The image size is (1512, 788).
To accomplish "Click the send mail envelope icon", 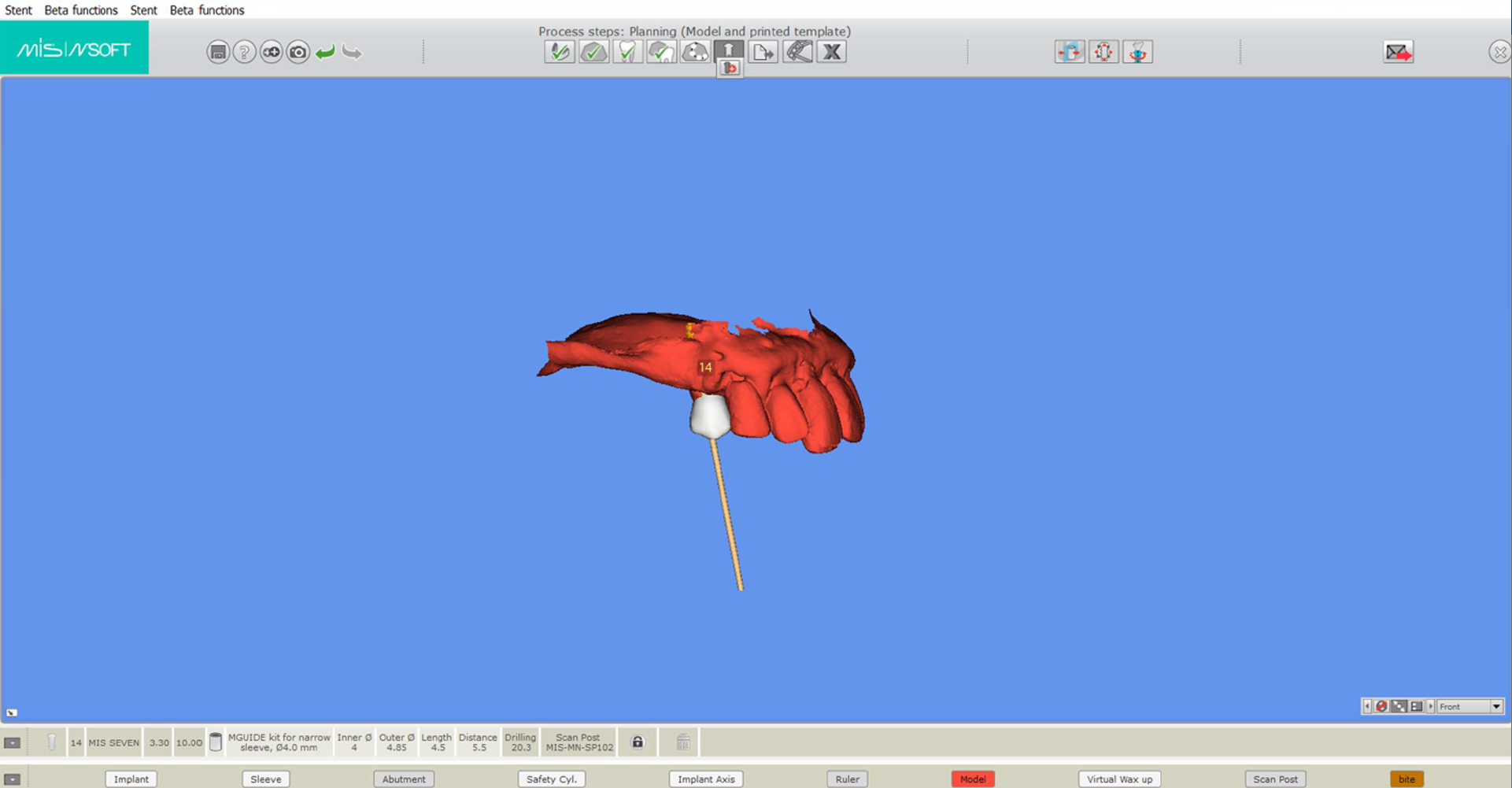I will 1399,52.
